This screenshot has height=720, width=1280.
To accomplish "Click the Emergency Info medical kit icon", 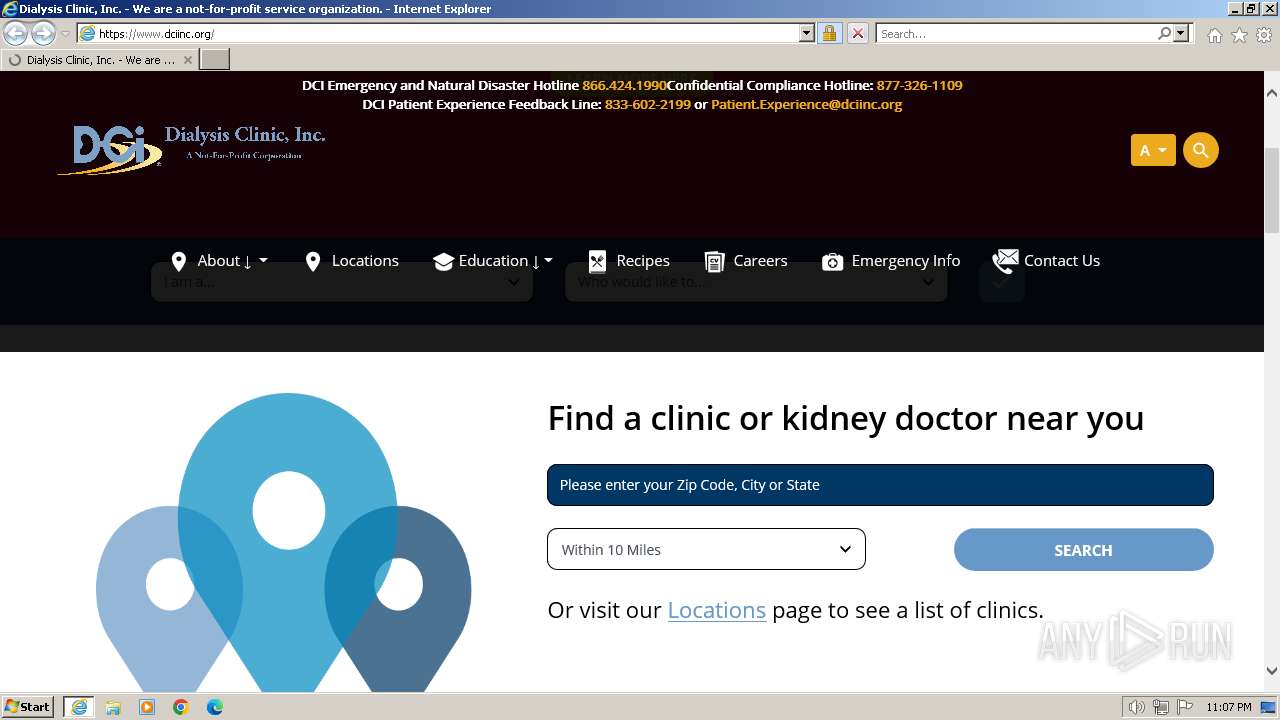I will (x=832, y=261).
